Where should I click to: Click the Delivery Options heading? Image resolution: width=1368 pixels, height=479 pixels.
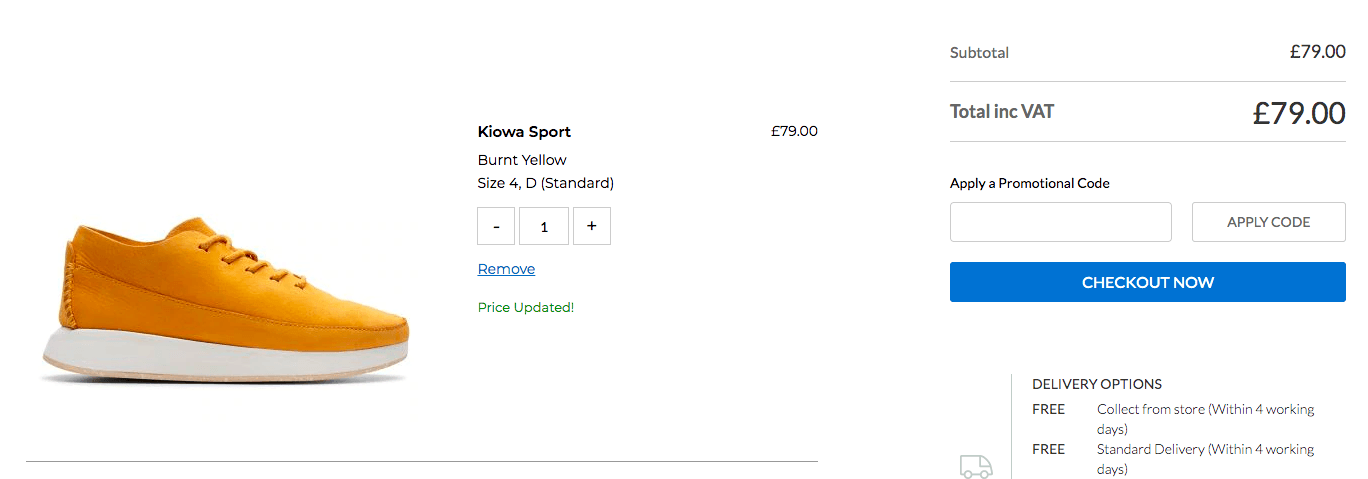1097,384
